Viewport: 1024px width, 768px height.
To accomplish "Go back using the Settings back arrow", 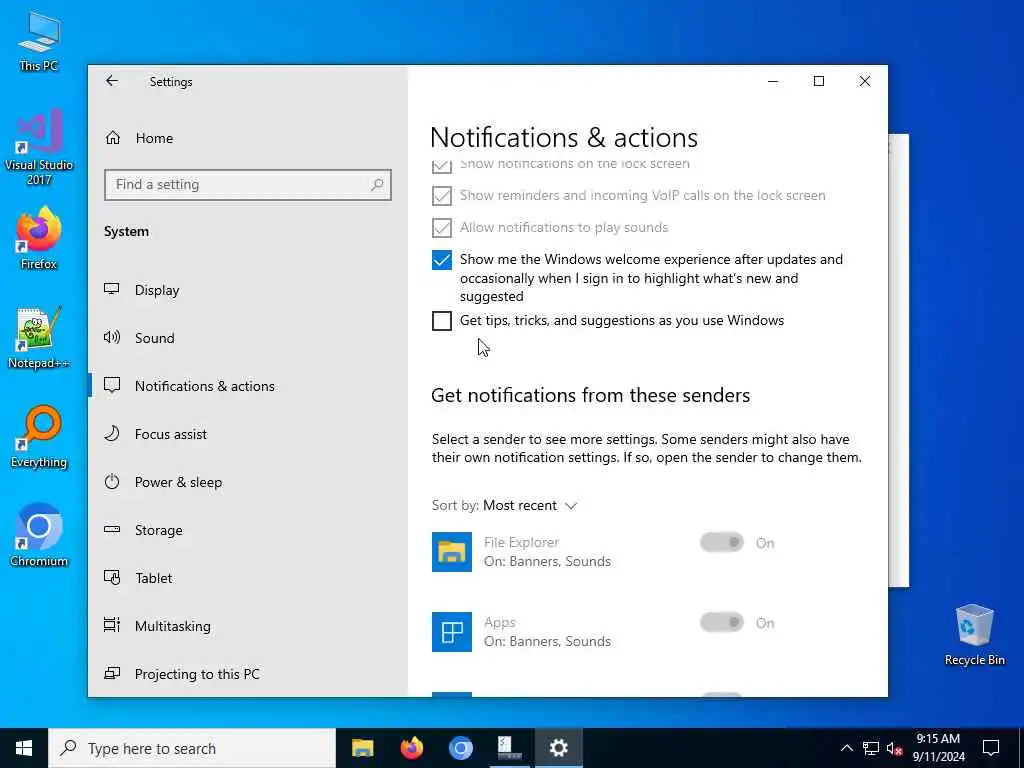I will [x=112, y=81].
